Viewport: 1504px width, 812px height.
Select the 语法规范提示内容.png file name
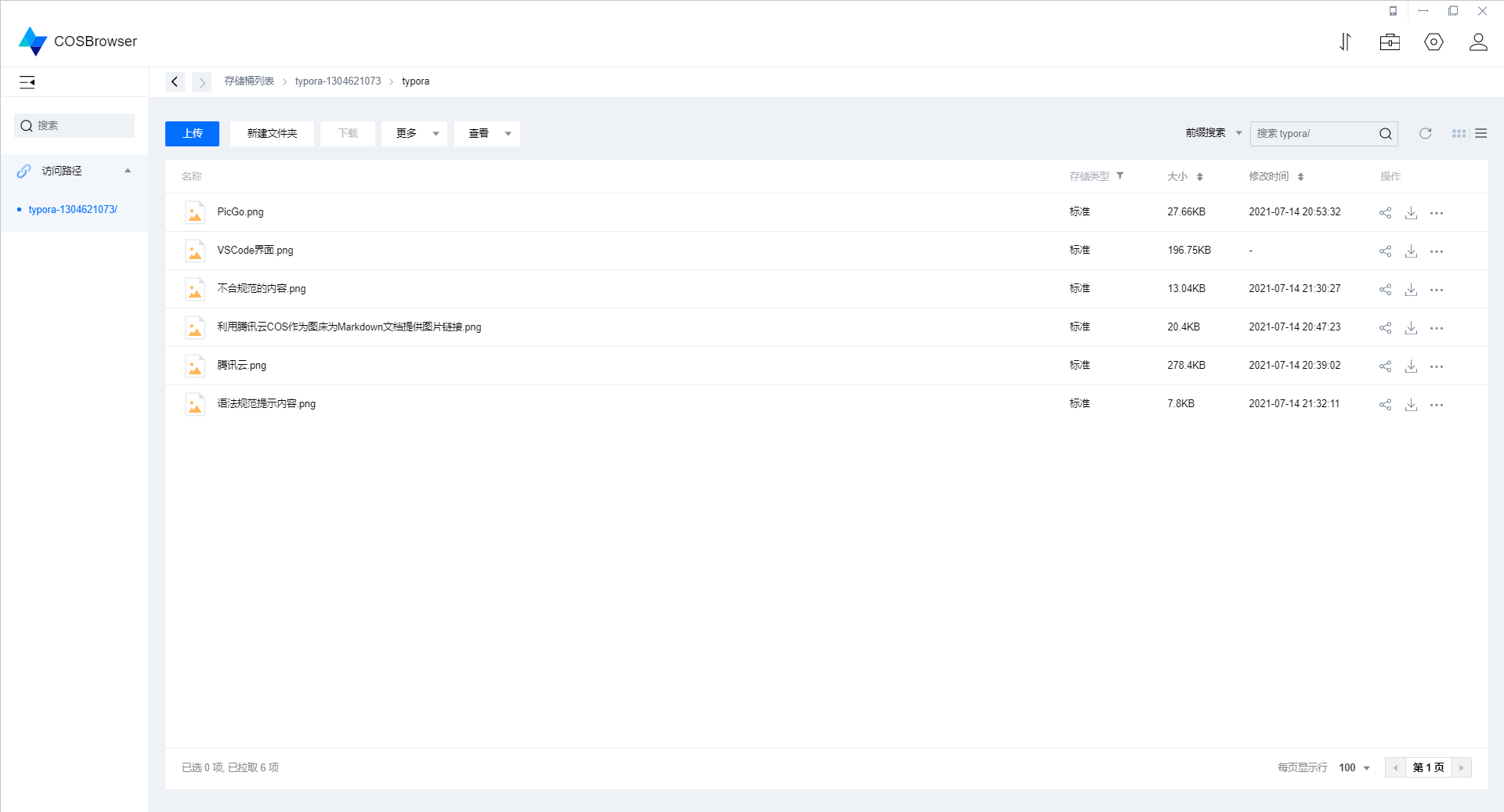(266, 404)
